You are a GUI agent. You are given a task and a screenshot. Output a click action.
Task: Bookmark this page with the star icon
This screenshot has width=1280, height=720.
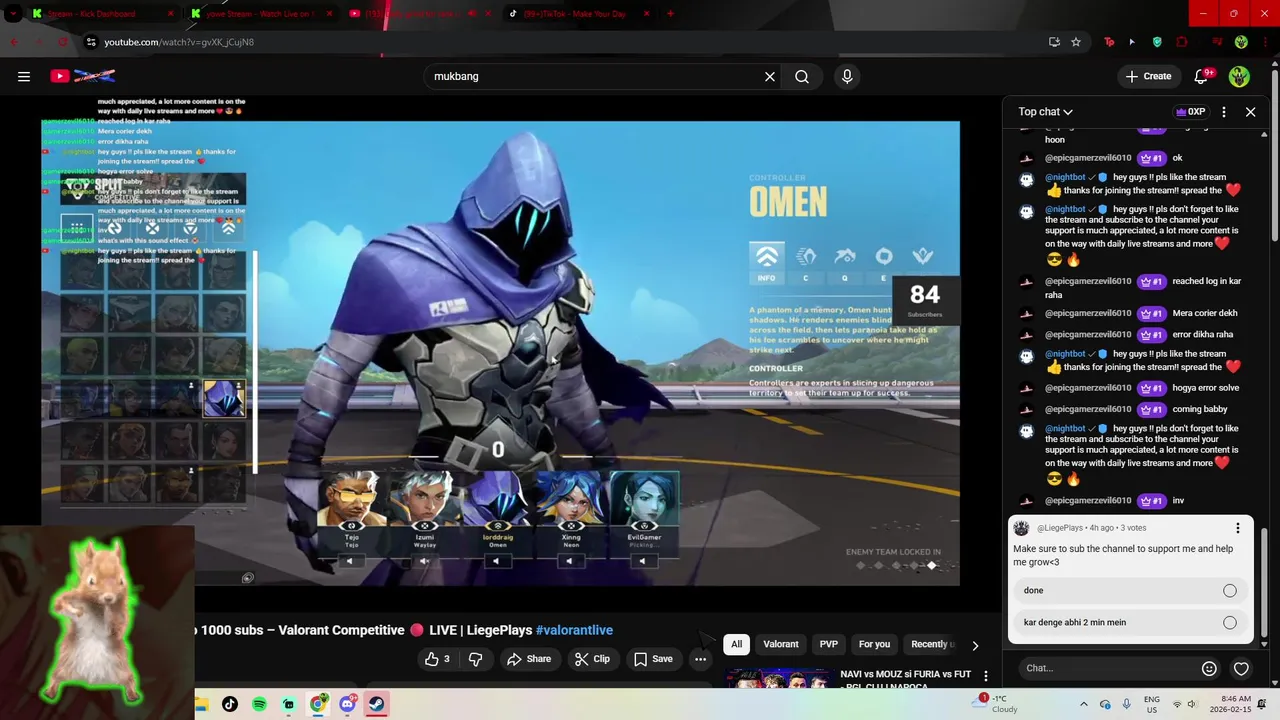click(1076, 42)
